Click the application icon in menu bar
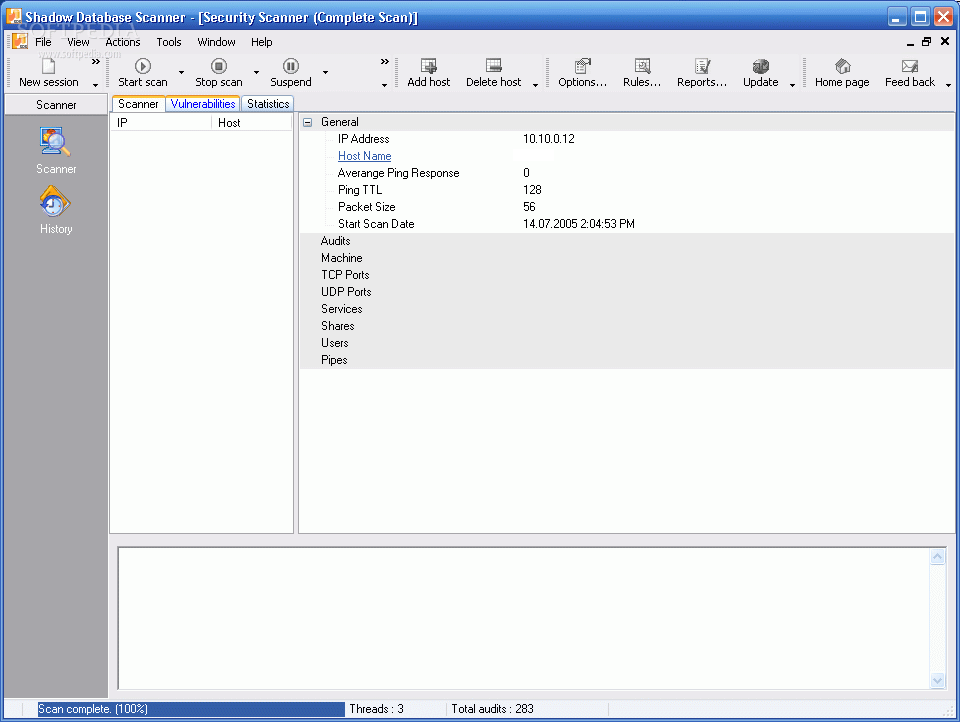Viewport: 960px width, 722px height. coord(20,42)
